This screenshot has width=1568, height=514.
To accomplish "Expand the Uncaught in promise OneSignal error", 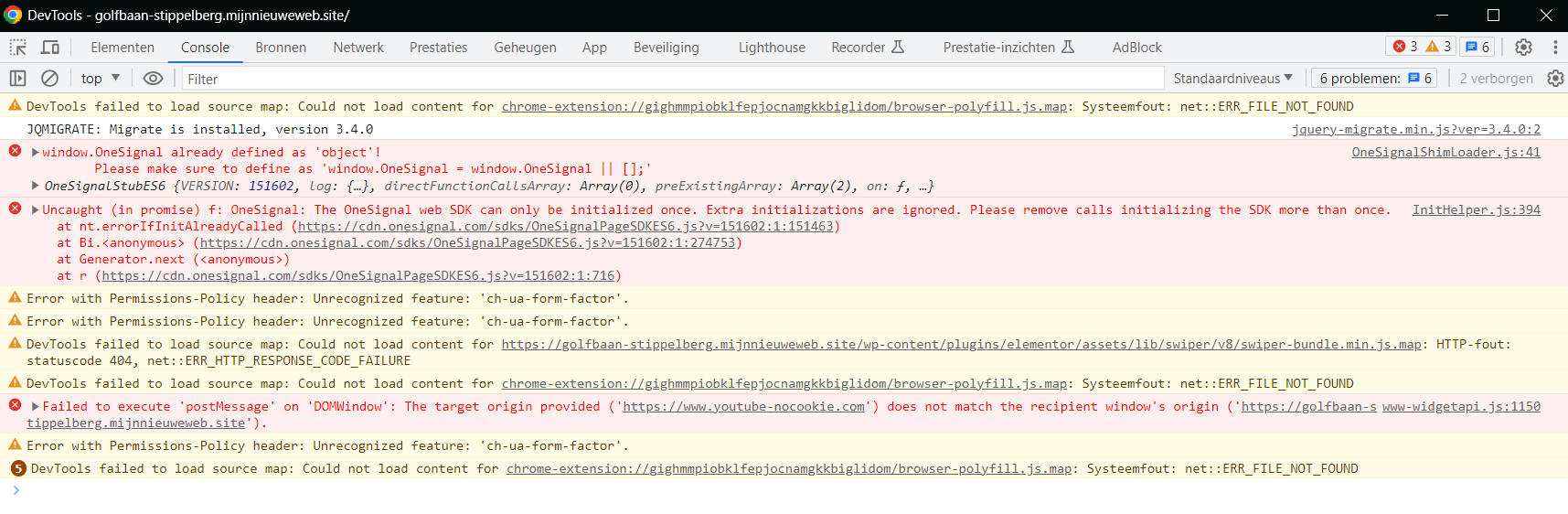I will tap(36, 210).
